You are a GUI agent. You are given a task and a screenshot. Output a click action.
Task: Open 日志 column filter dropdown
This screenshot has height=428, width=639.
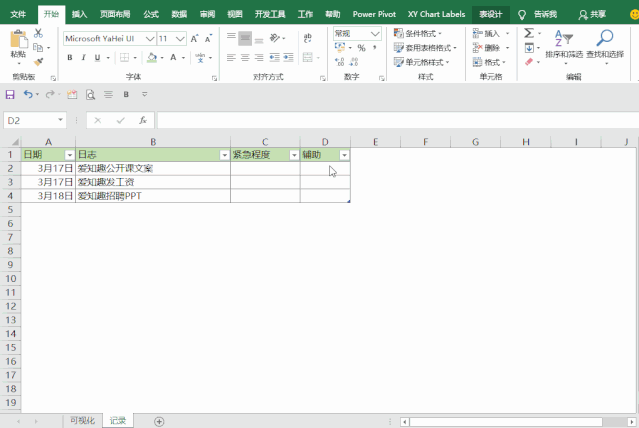[224, 155]
